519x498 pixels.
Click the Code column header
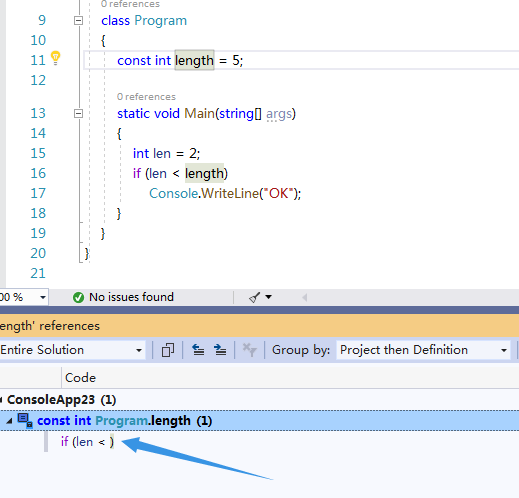[x=80, y=378]
